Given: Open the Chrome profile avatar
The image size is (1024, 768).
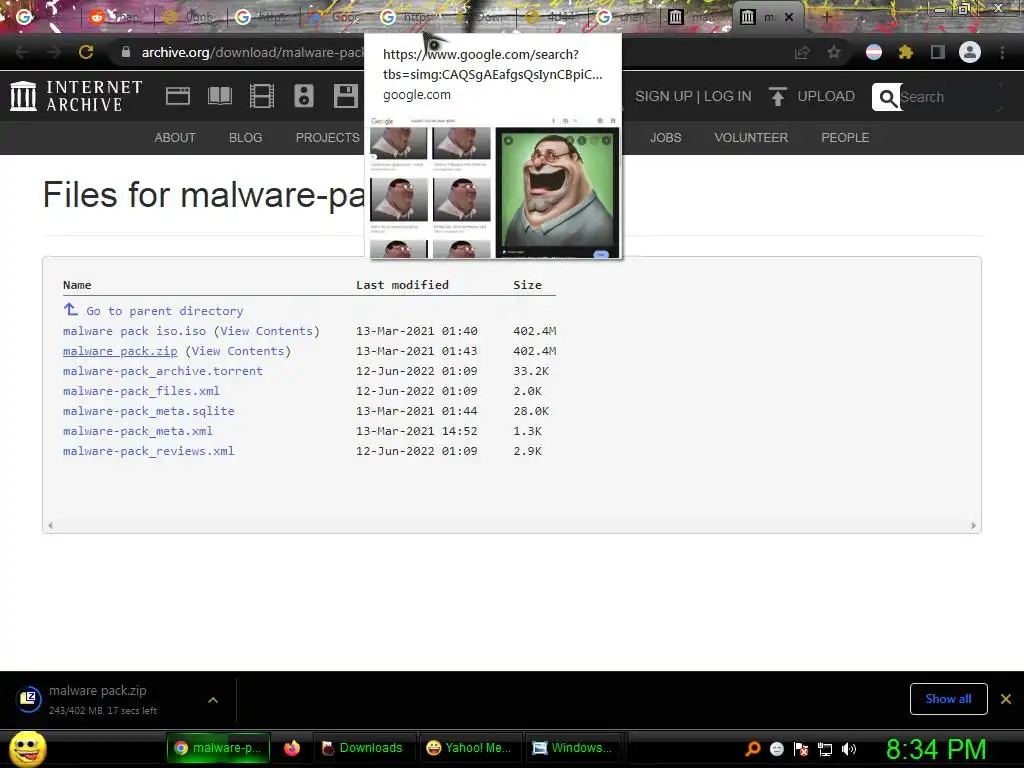Looking at the screenshot, I should pos(970,52).
